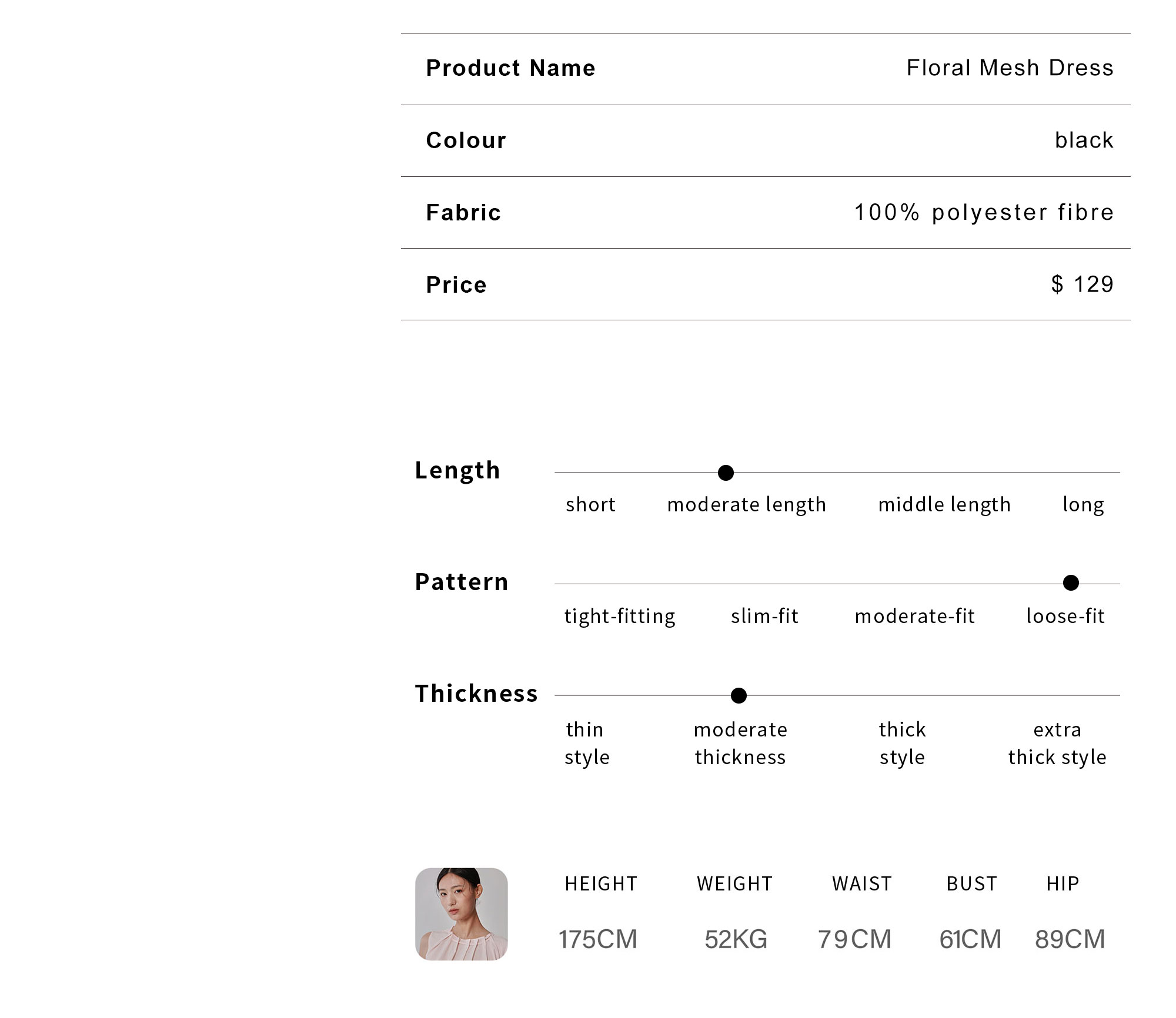Pick the 'middle length' label
This screenshot has height=1018, width=1176.
pyautogui.click(x=944, y=505)
